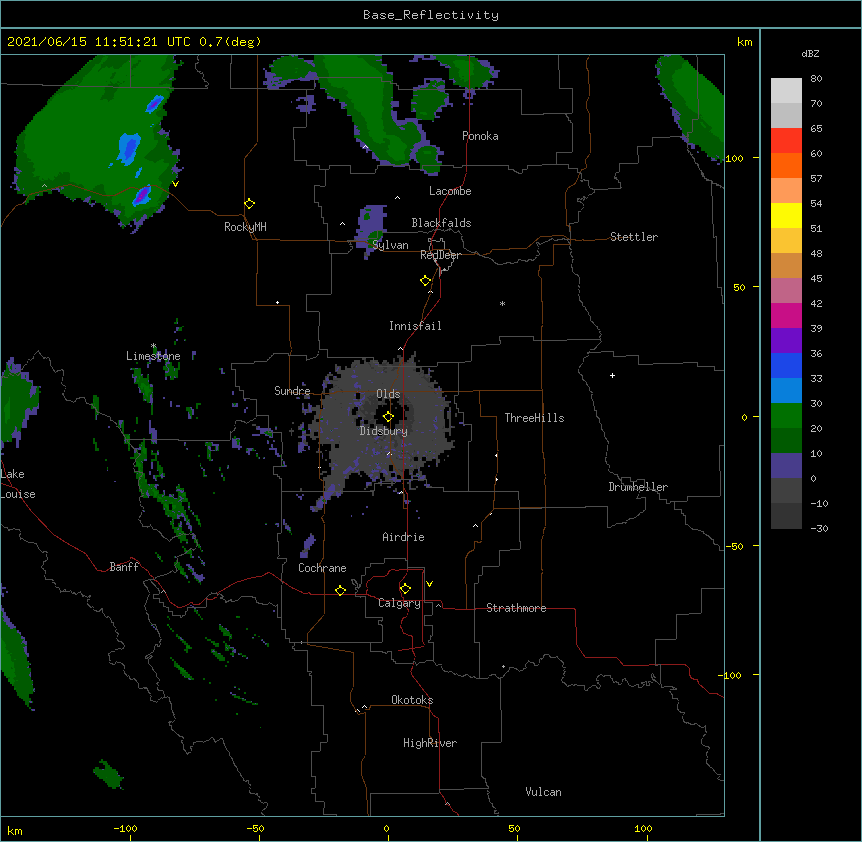Pick the dark grey swatch between -10 and -30 dBZ

pyautogui.click(x=786, y=516)
